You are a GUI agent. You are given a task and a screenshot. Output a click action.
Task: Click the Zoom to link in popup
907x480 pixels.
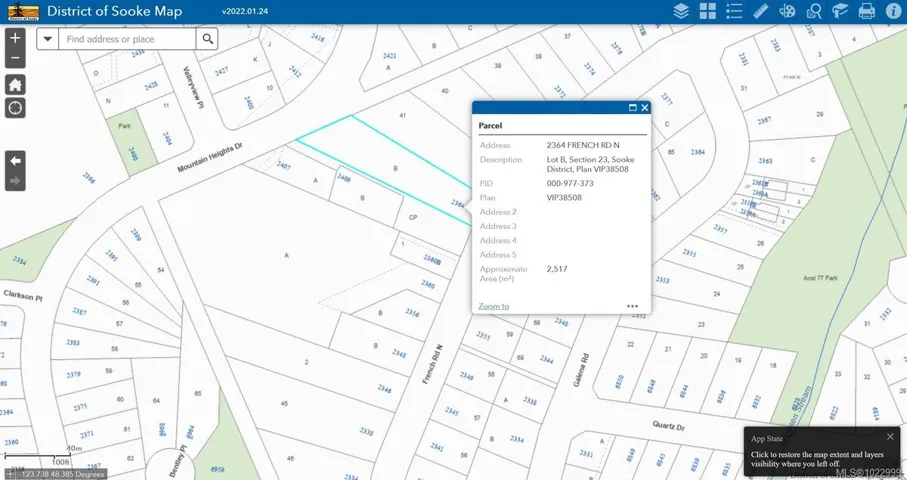pos(493,306)
